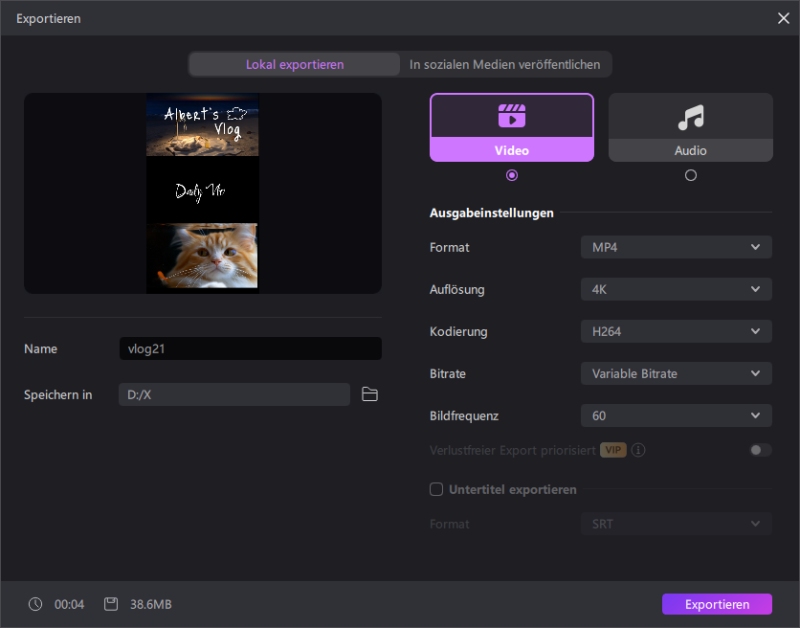Open the Format dropdown showing MP4
This screenshot has height=628, width=800.
point(676,247)
